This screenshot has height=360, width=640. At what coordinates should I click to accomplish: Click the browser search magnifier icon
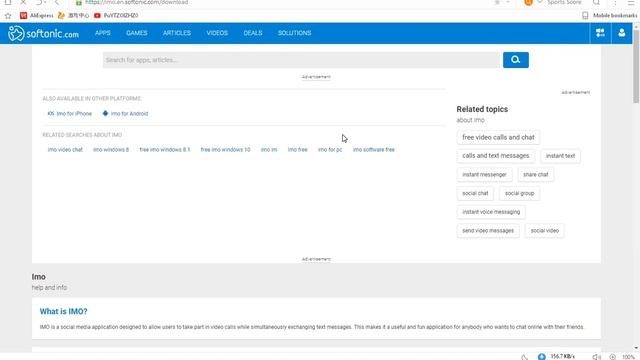pos(596,2)
